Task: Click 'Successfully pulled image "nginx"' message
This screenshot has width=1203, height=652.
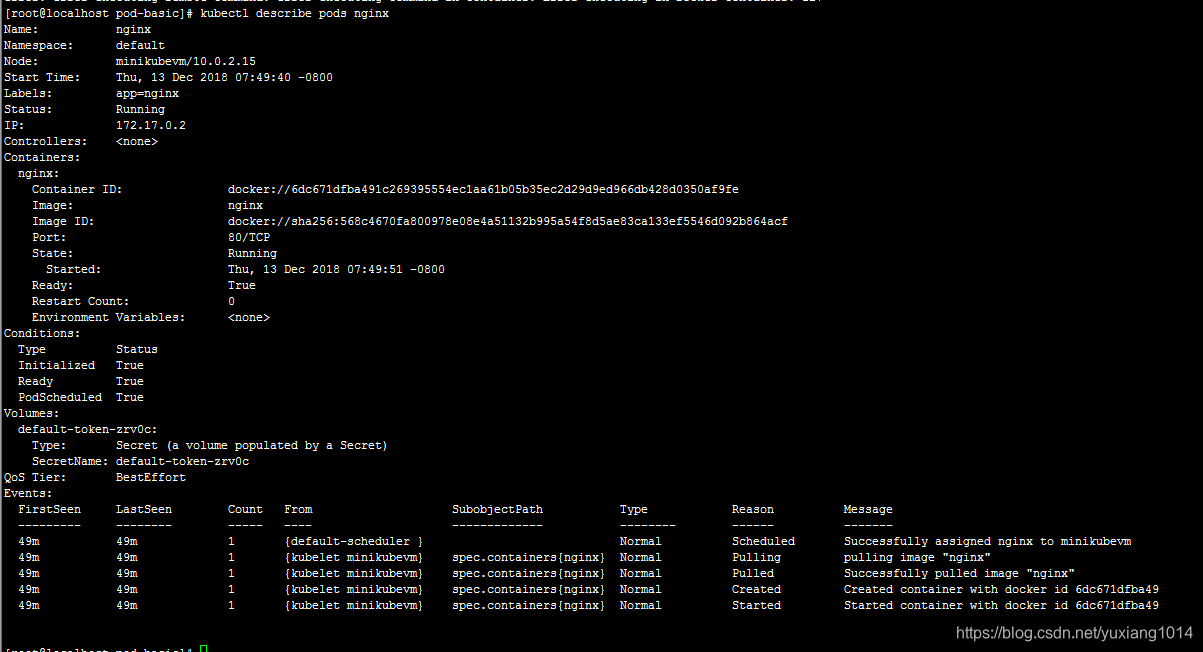Action: (x=959, y=573)
